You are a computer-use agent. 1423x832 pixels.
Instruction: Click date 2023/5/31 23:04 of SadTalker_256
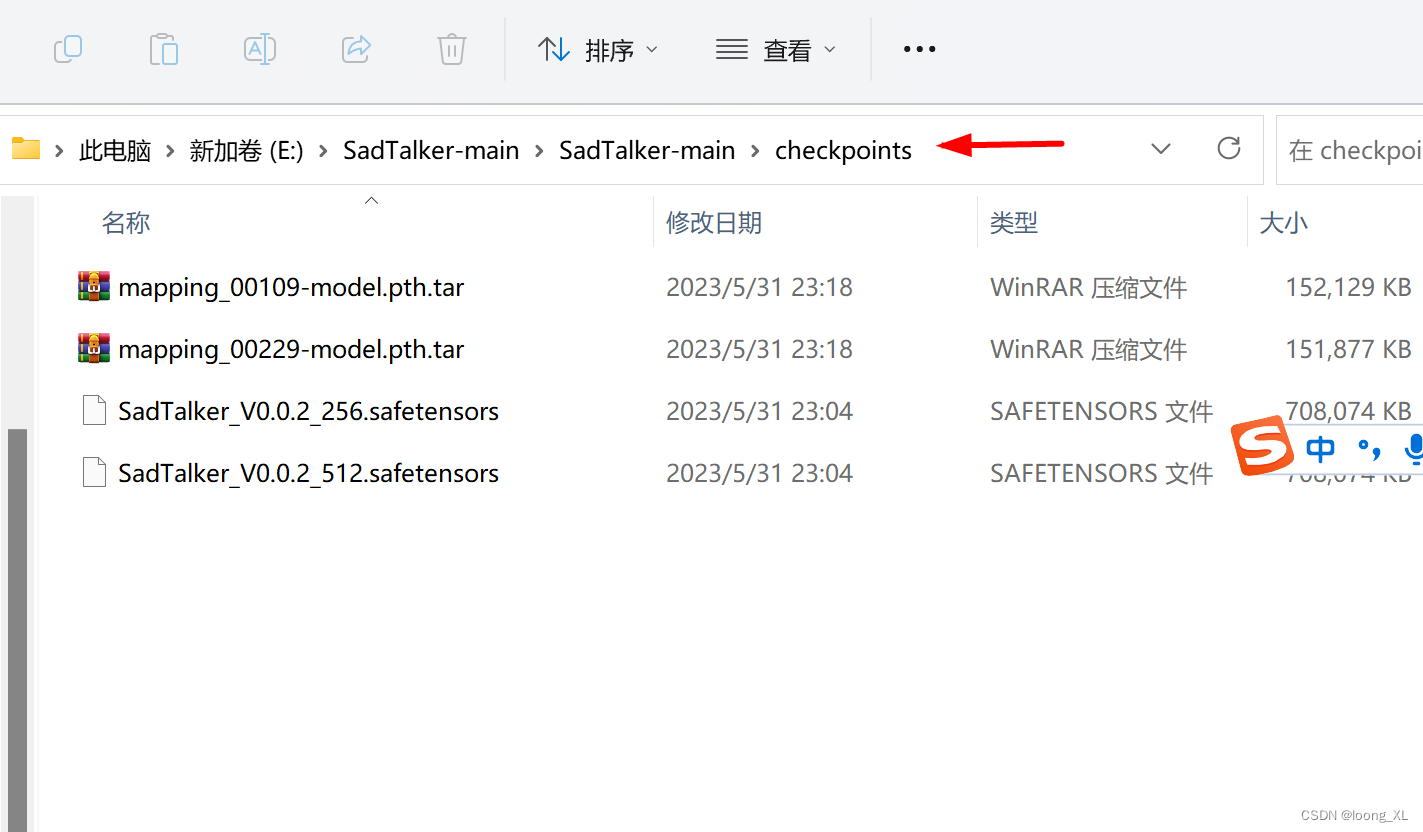[759, 412]
